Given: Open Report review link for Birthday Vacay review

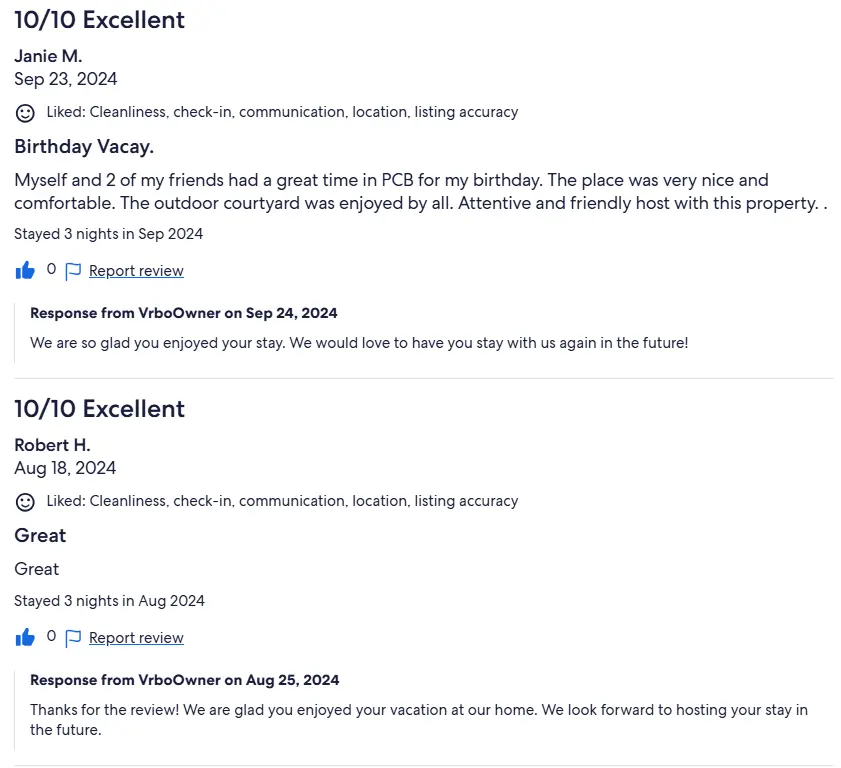Looking at the screenshot, I should tap(136, 271).
